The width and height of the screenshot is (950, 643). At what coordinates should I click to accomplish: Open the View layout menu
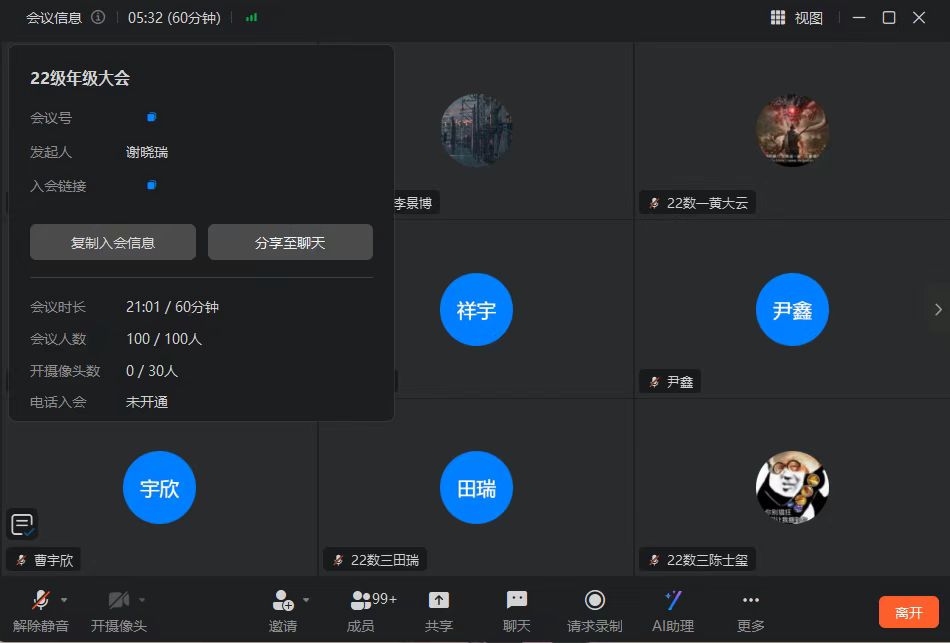coord(797,18)
